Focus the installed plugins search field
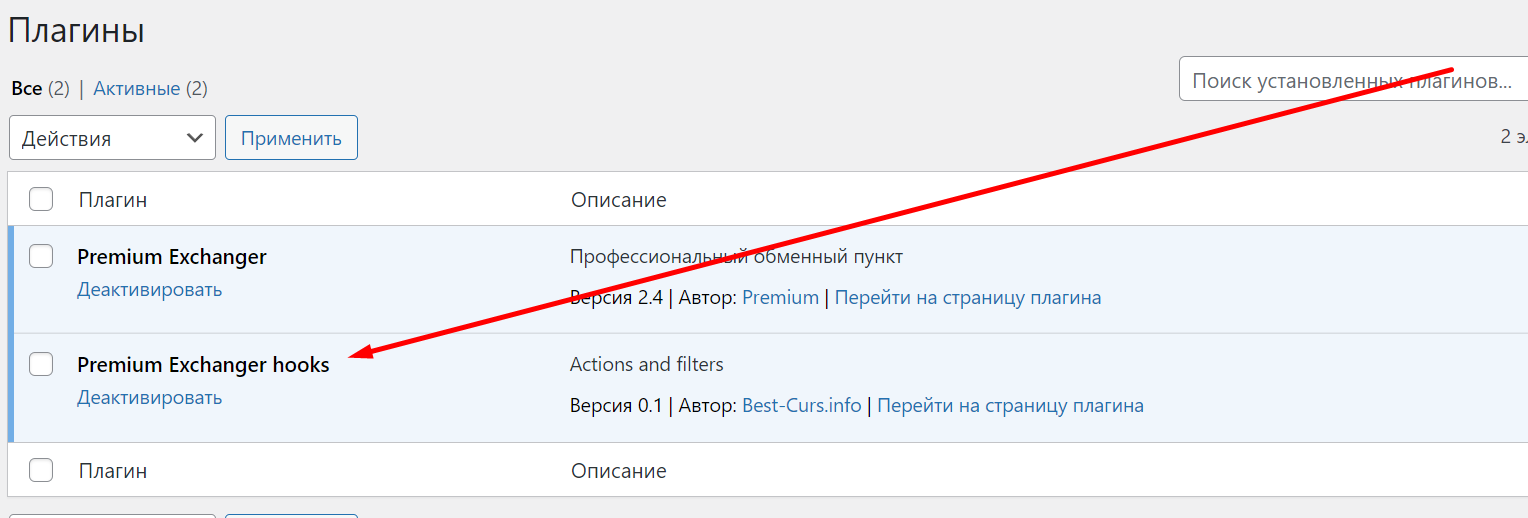This screenshot has width=1528, height=518. pos(1350,80)
